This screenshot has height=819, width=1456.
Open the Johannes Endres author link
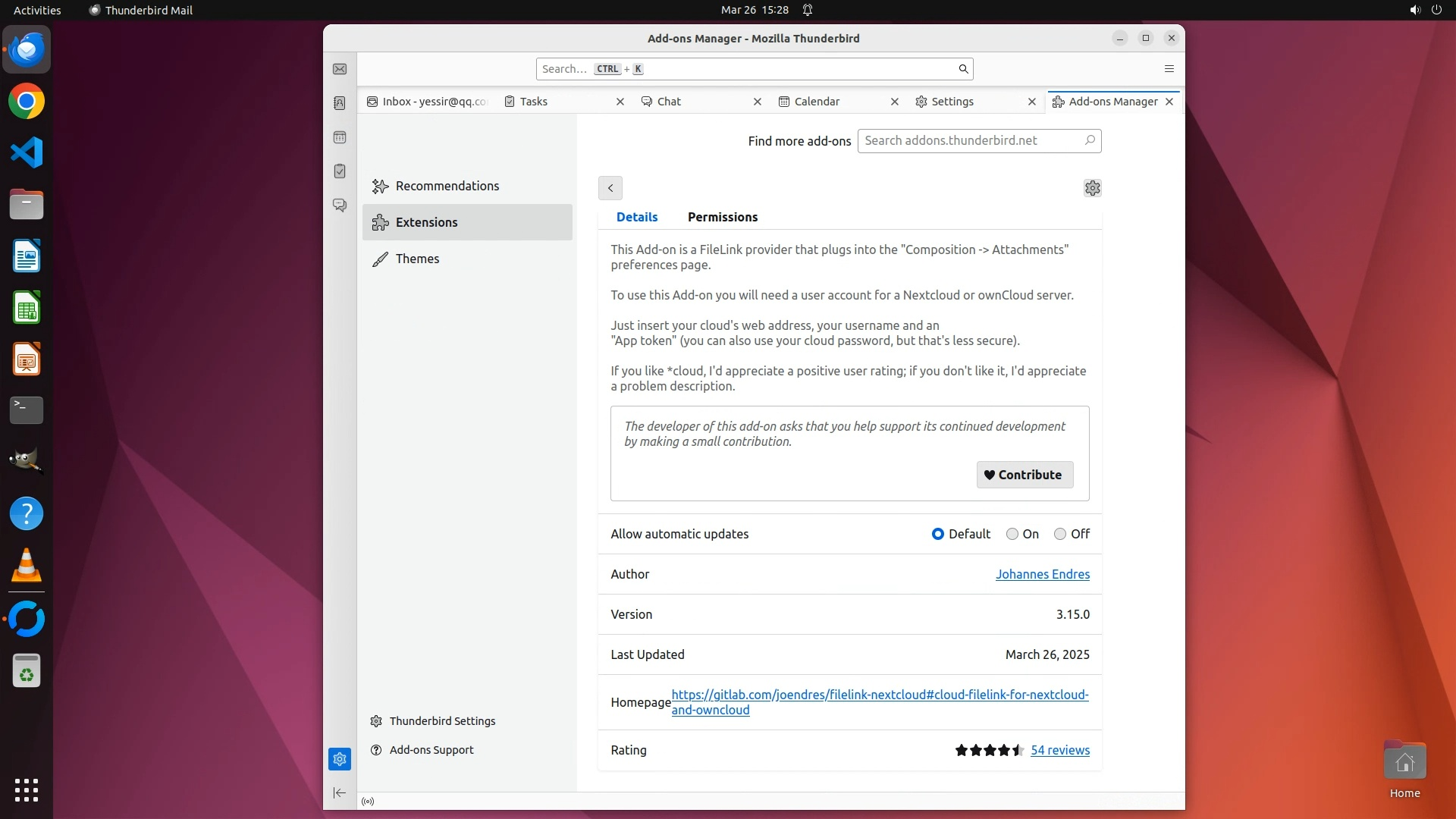[x=1042, y=575]
